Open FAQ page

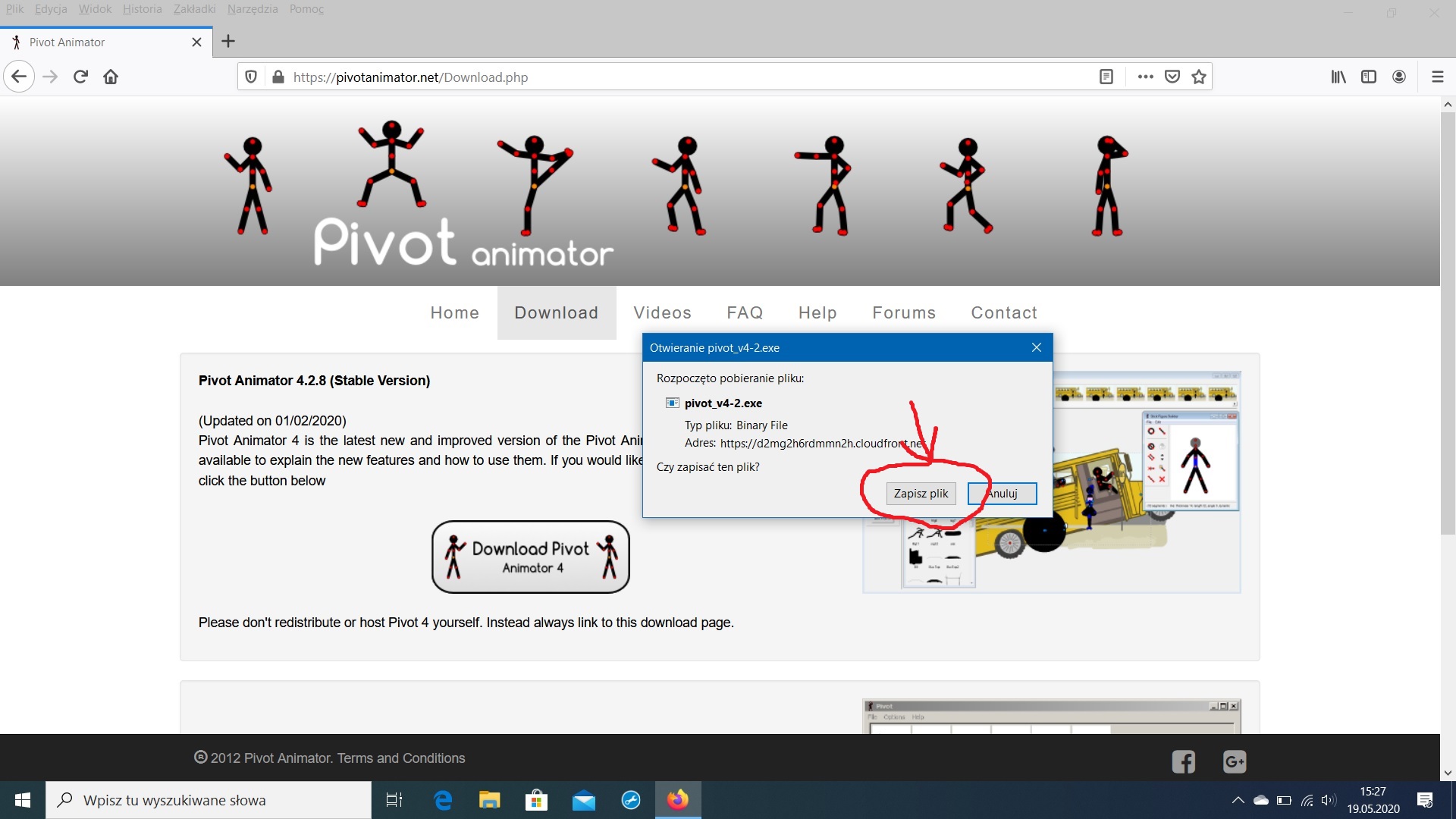click(745, 312)
